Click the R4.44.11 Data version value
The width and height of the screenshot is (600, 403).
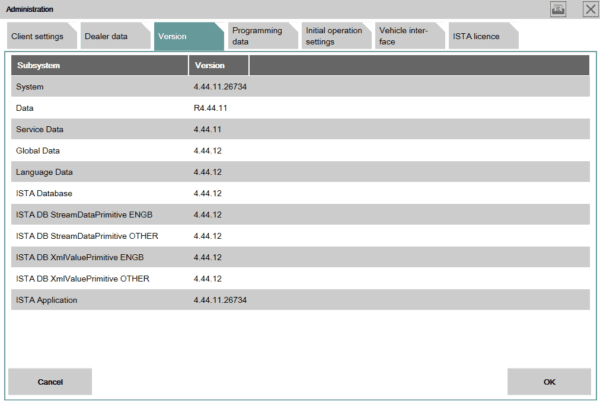pos(210,108)
